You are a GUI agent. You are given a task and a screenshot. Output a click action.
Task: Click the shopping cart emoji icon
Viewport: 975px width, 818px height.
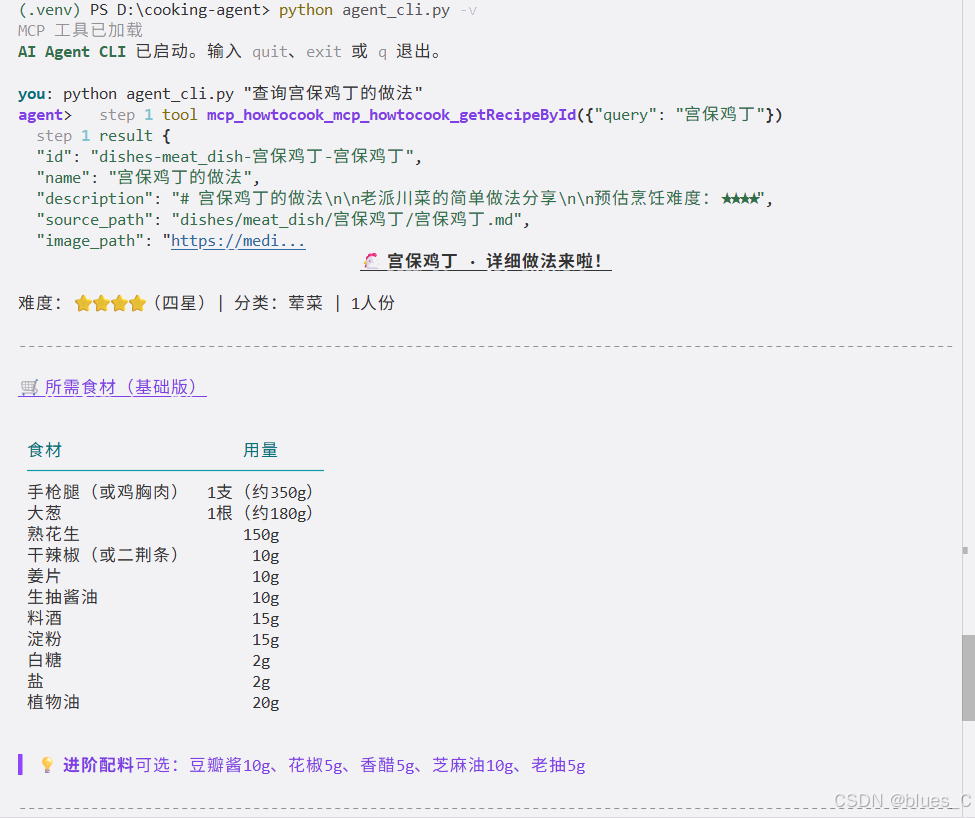(29, 388)
